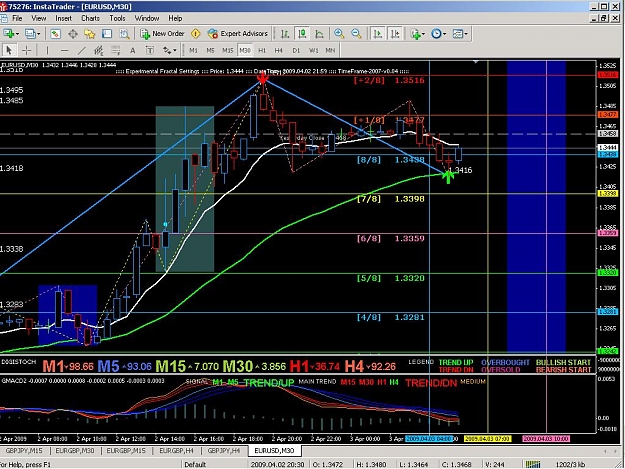Screen dimensions: 625x469
Task: Open the Tools menu
Action: [x=117, y=18]
